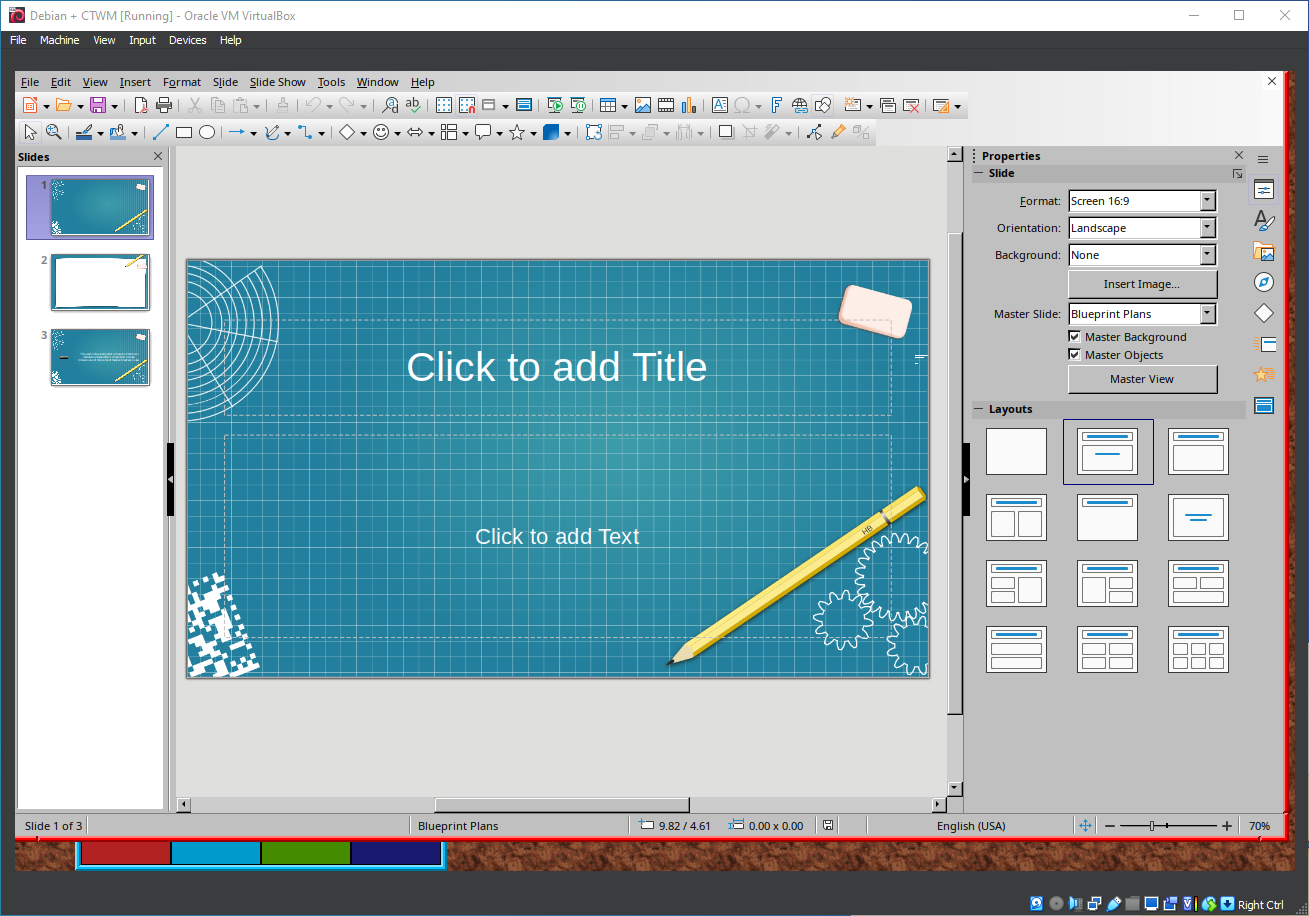Toggle the Display Grid toolbar button
1309x916 pixels.
(443, 105)
